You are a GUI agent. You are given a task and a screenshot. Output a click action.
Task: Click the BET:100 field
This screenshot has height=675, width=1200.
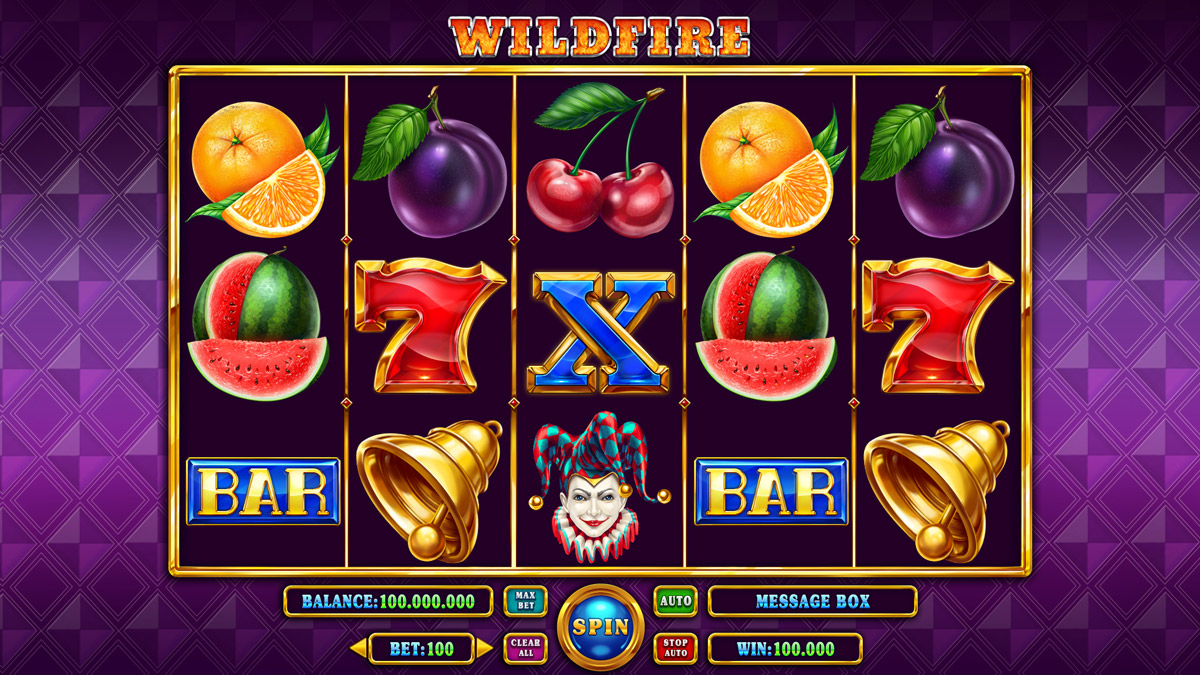click(421, 649)
